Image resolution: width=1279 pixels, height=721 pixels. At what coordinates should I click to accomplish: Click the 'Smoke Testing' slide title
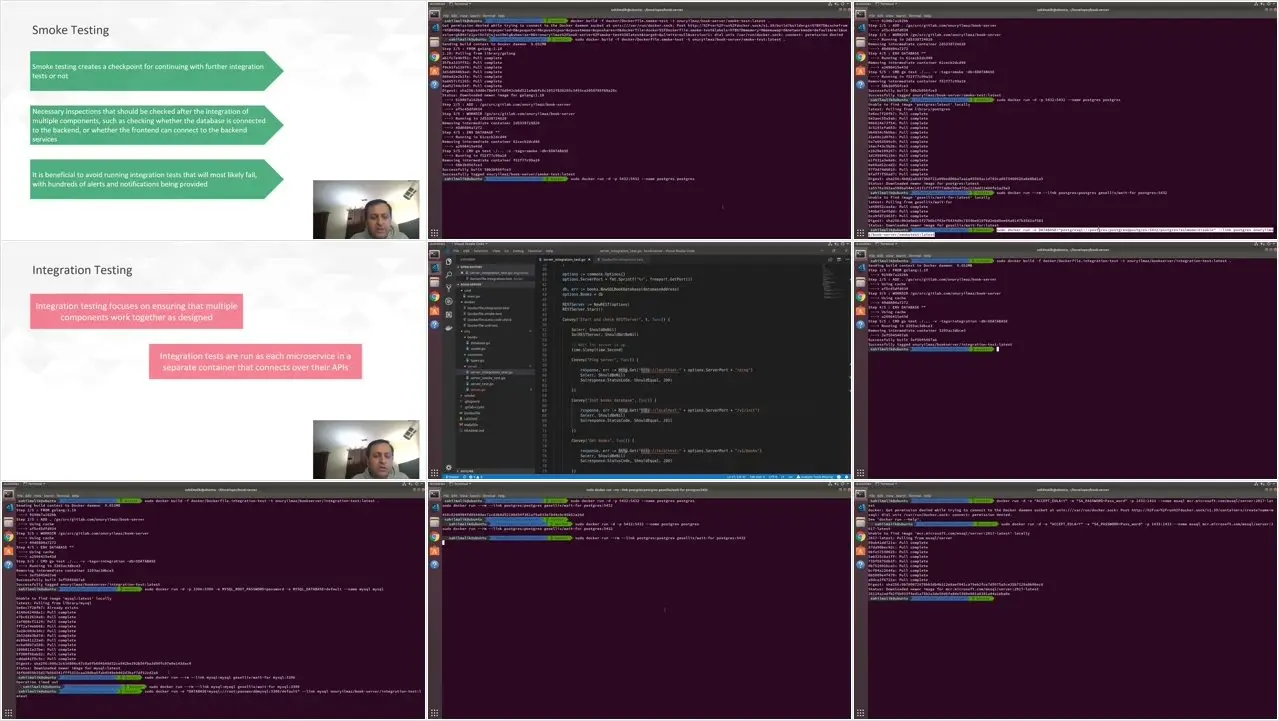(x=71, y=30)
